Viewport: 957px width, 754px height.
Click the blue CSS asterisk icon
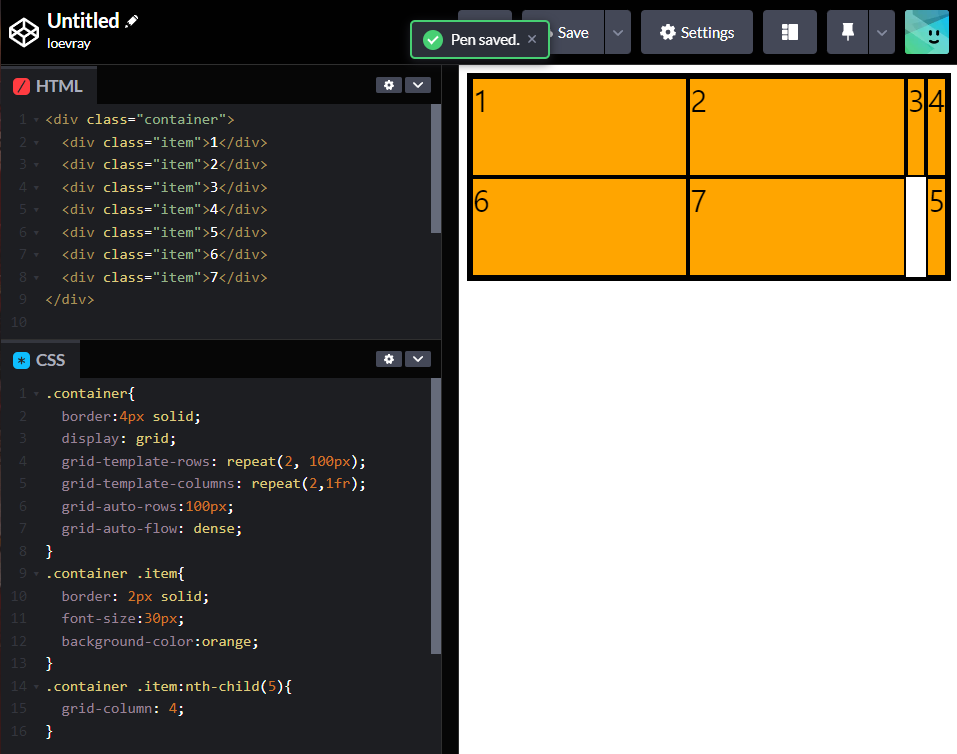coord(21,360)
